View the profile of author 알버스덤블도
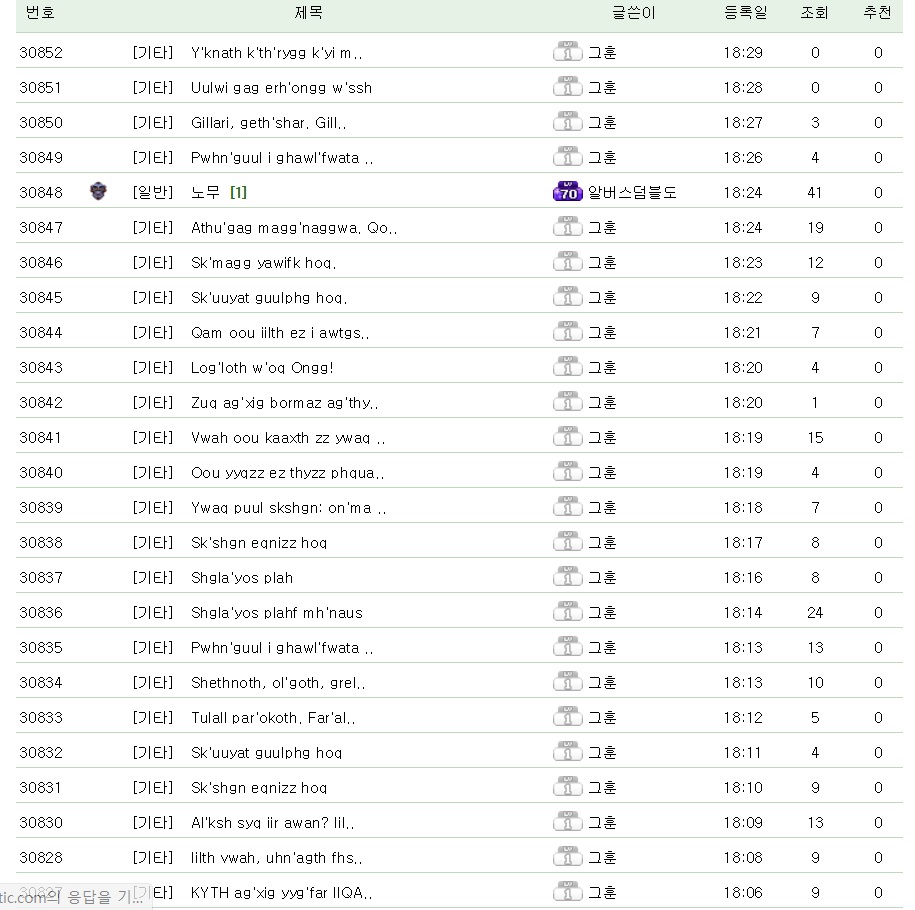The width and height of the screenshot is (915, 910). click(x=632, y=192)
